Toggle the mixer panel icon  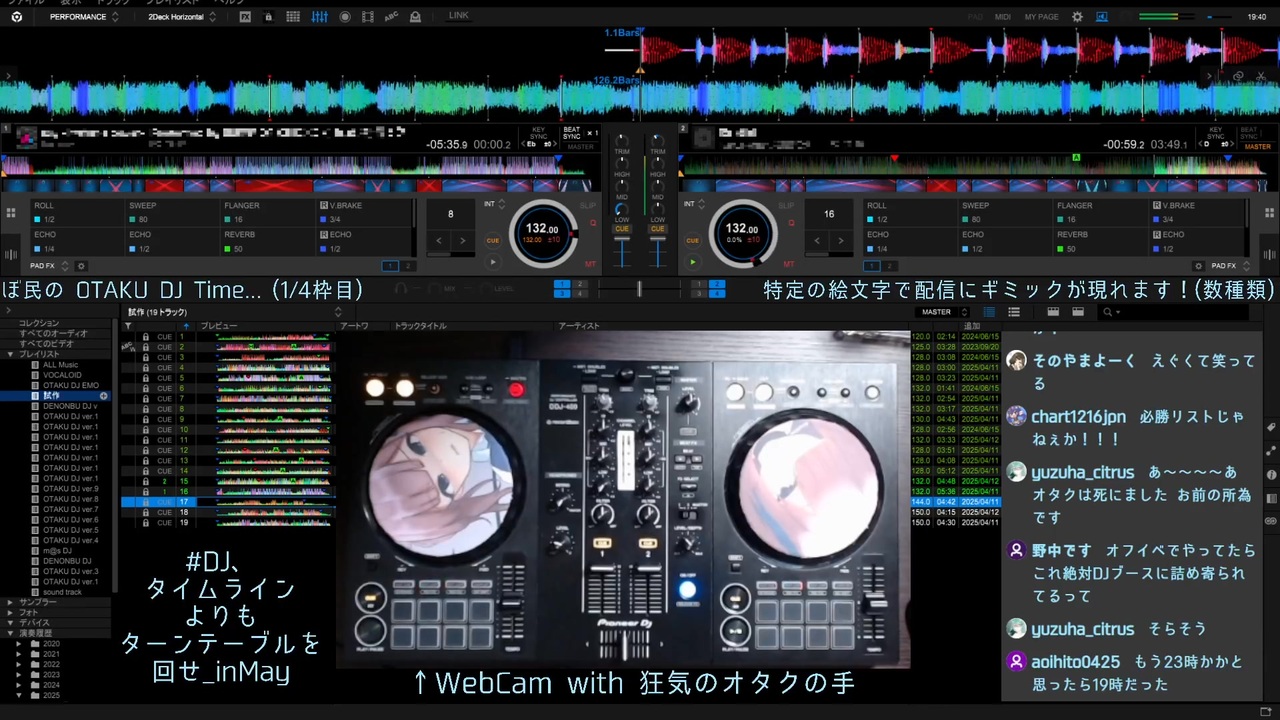320,17
